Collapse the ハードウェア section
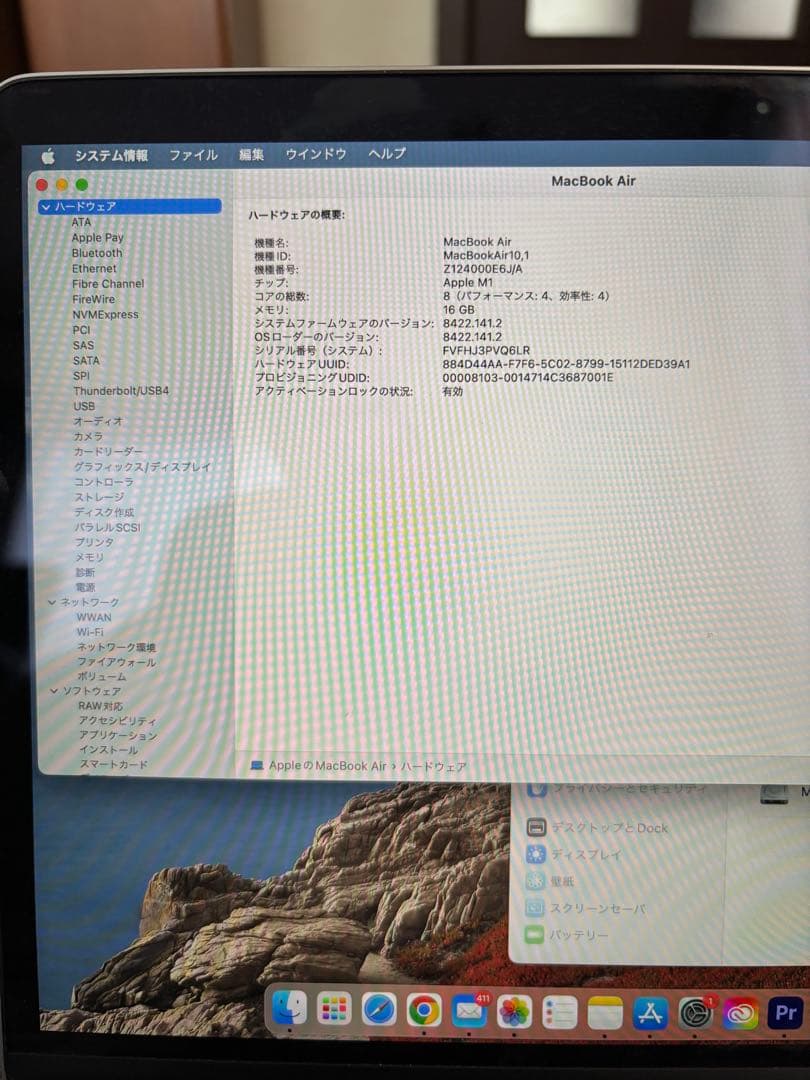 click(x=46, y=205)
